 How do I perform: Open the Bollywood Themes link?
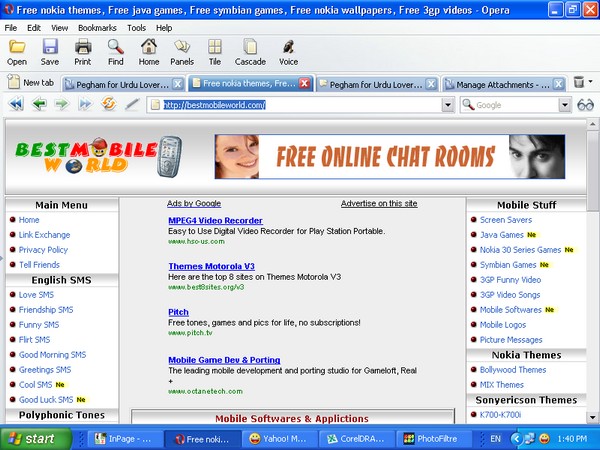[513, 370]
